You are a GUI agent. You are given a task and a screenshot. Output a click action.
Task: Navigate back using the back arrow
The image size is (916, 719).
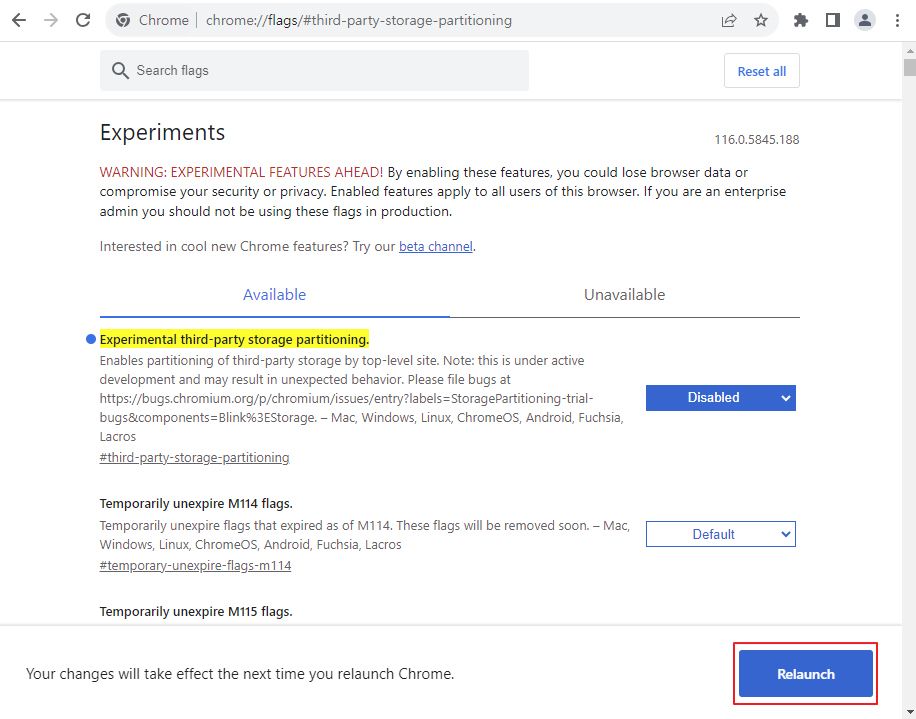coord(18,20)
